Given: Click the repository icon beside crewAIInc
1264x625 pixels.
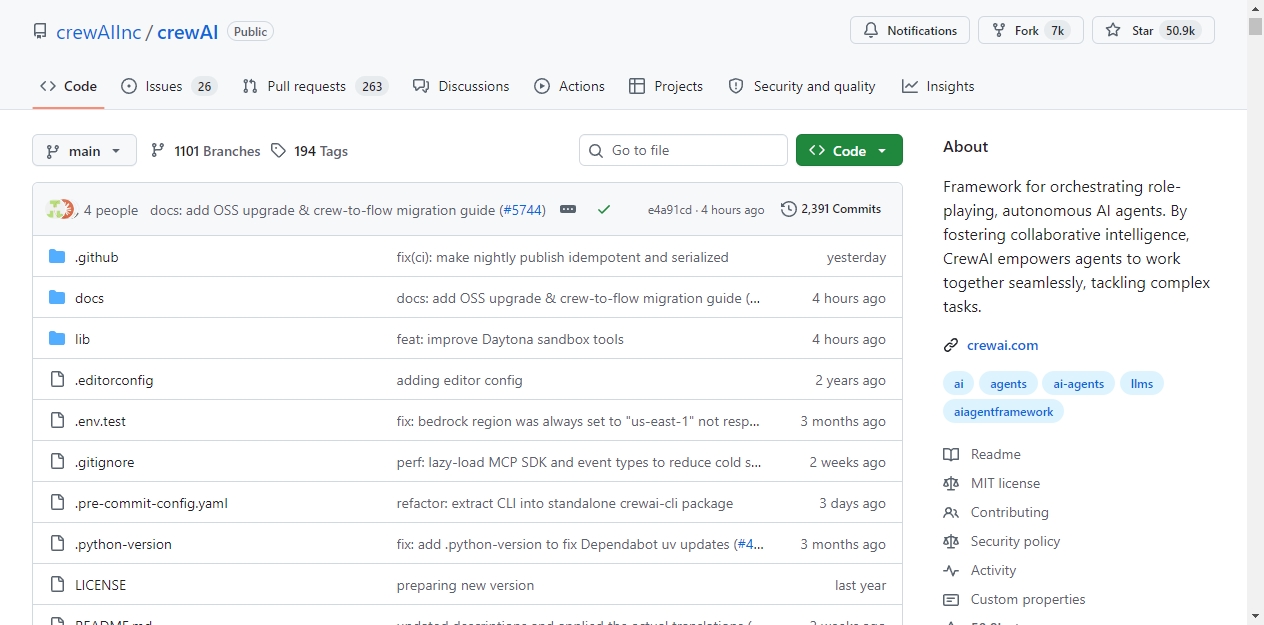Looking at the screenshot, I should (40, 31).
